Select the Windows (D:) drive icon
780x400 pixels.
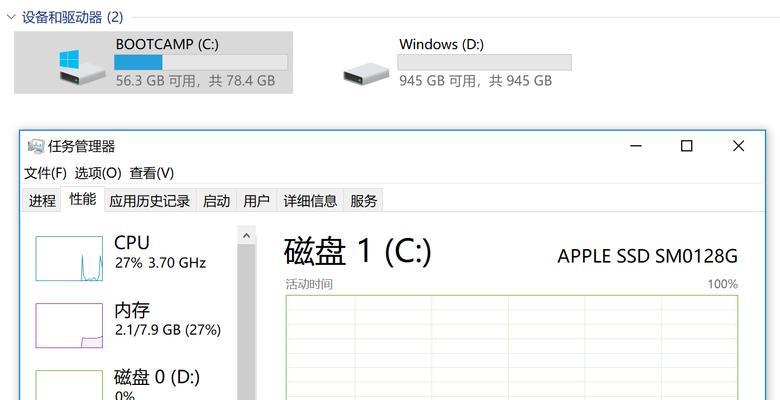[x=366, y=73]
